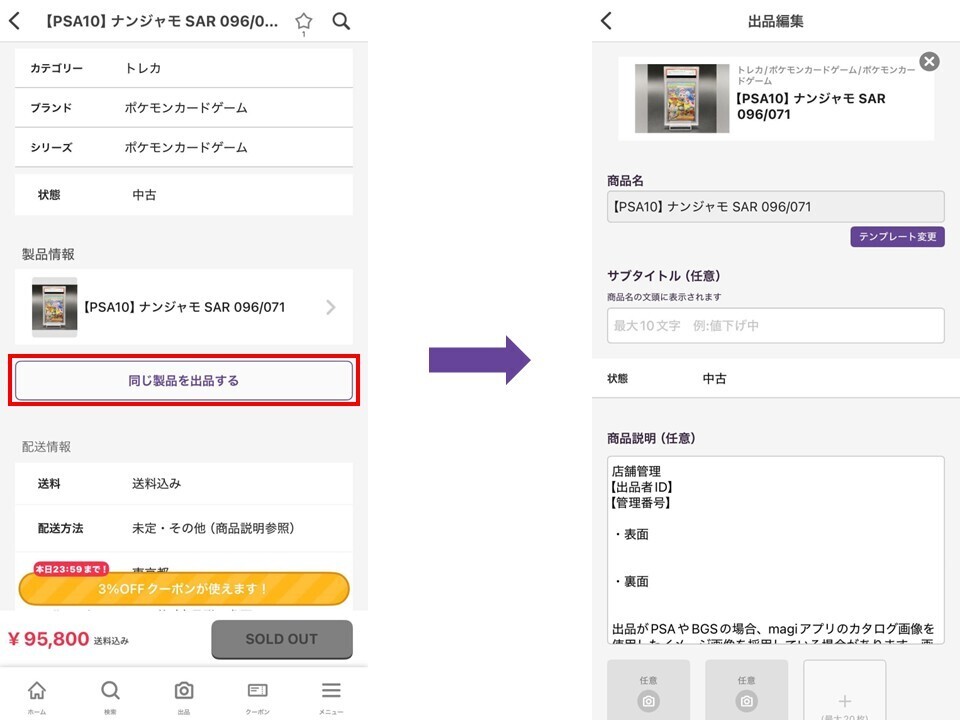Open the 出品 camera tab
Viewport: 960px width, 720px height.
[x=184, y=697]
